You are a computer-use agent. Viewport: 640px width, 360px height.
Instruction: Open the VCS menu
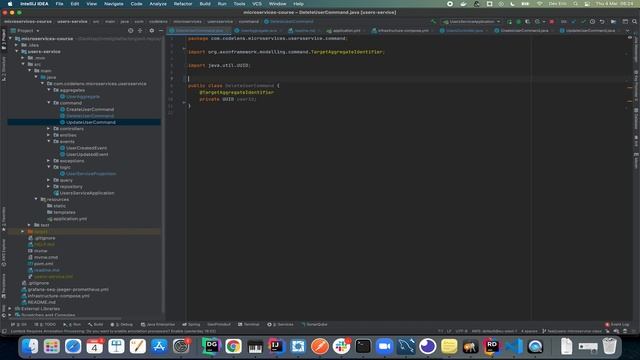pos(257,4)
